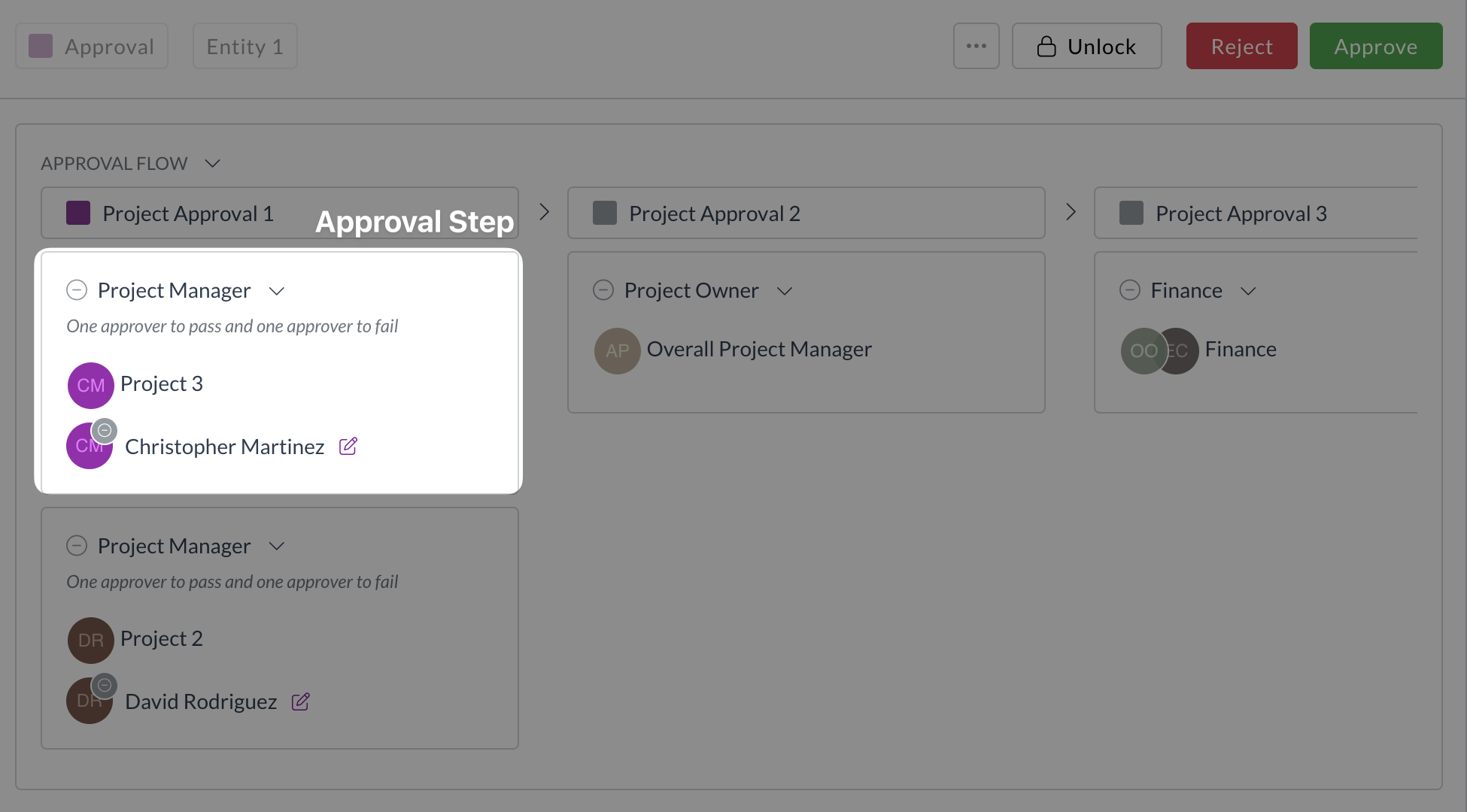Click the OO avatar in Finance step
Viewport: 1467px width, 812px height.
pos(1142,350)
